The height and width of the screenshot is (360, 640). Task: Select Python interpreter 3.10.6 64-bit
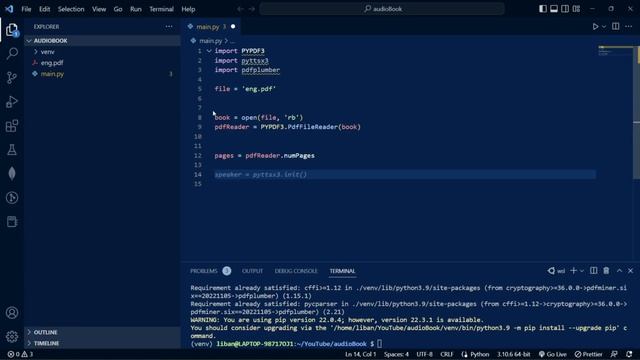click(513, 354)
